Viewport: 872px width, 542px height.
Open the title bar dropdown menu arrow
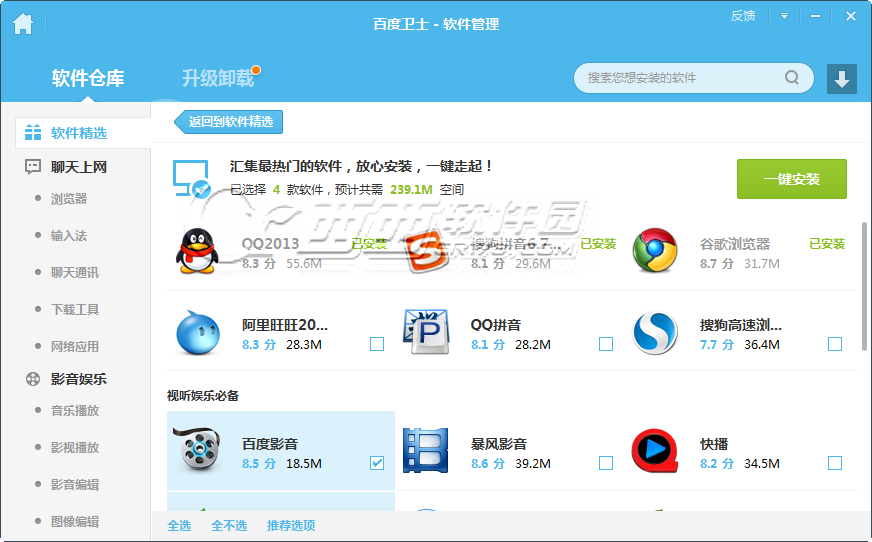(784, 16)
